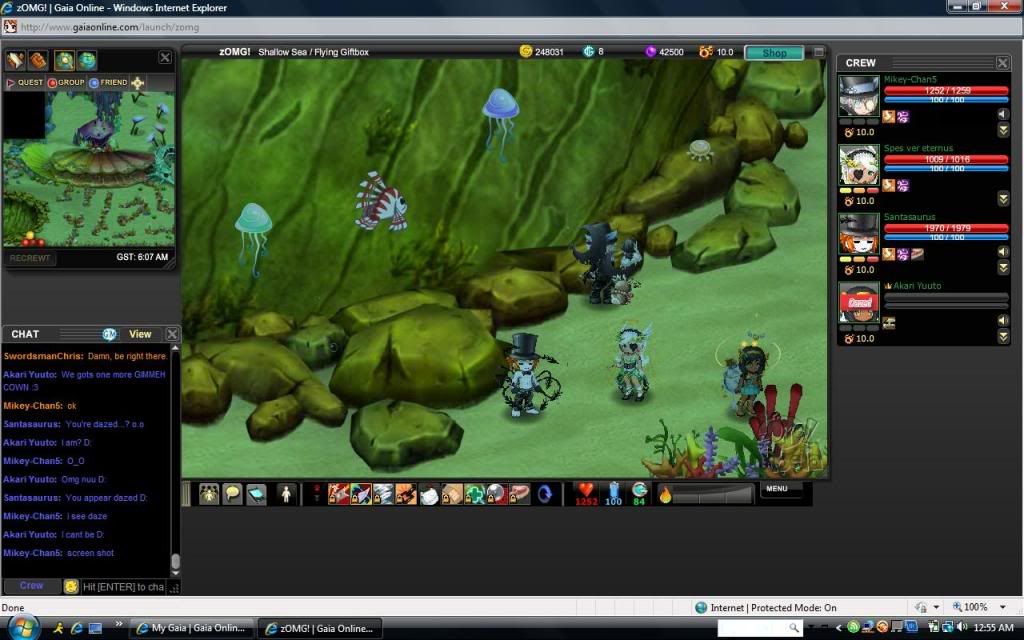The width and height of the screenshot is (1024, 640).
Task: Switch to zOMG! Gaia Online taskbar window
Action: [319, 628]
